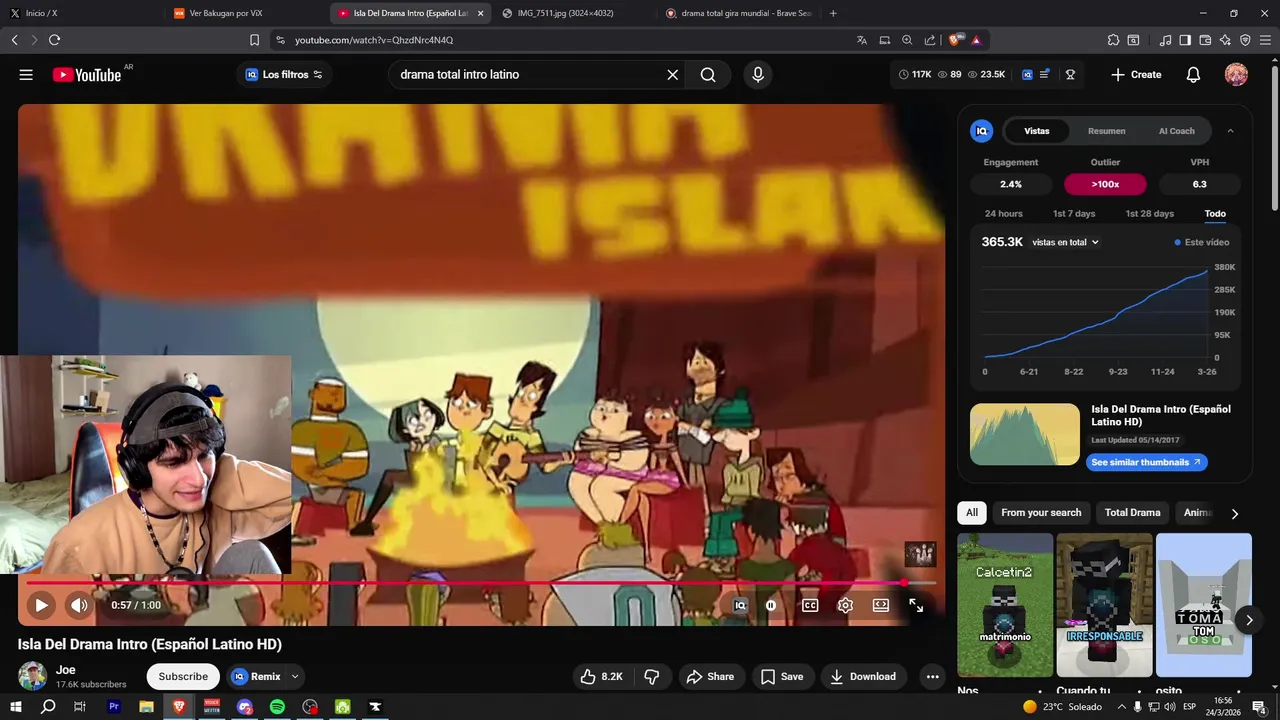This screenshot has height=720, width=1280.
Task: Open the music note playlist icon in toolbar
Action: [1165, 40]
